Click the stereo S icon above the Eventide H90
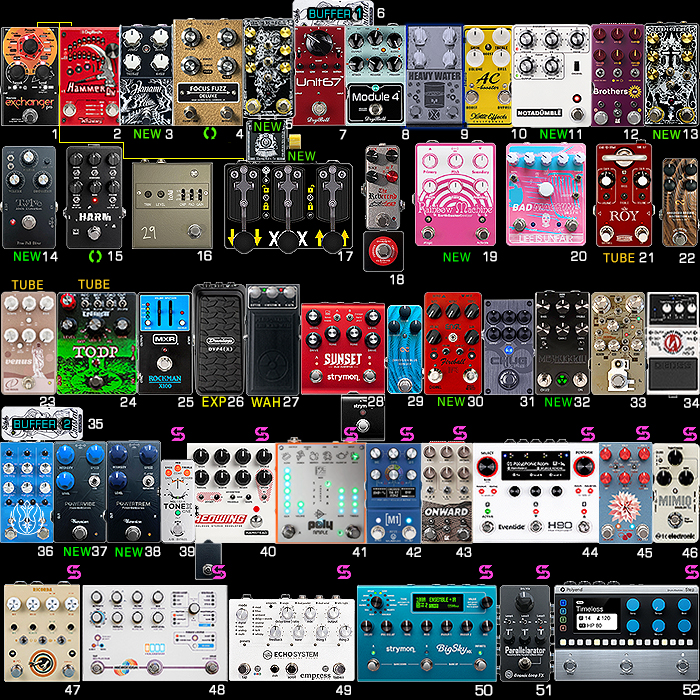The width and height of the screenshot is (700, 700). pos(588,434)
